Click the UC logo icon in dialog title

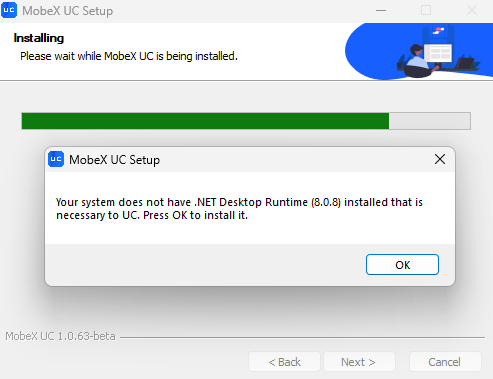(56, 159)
